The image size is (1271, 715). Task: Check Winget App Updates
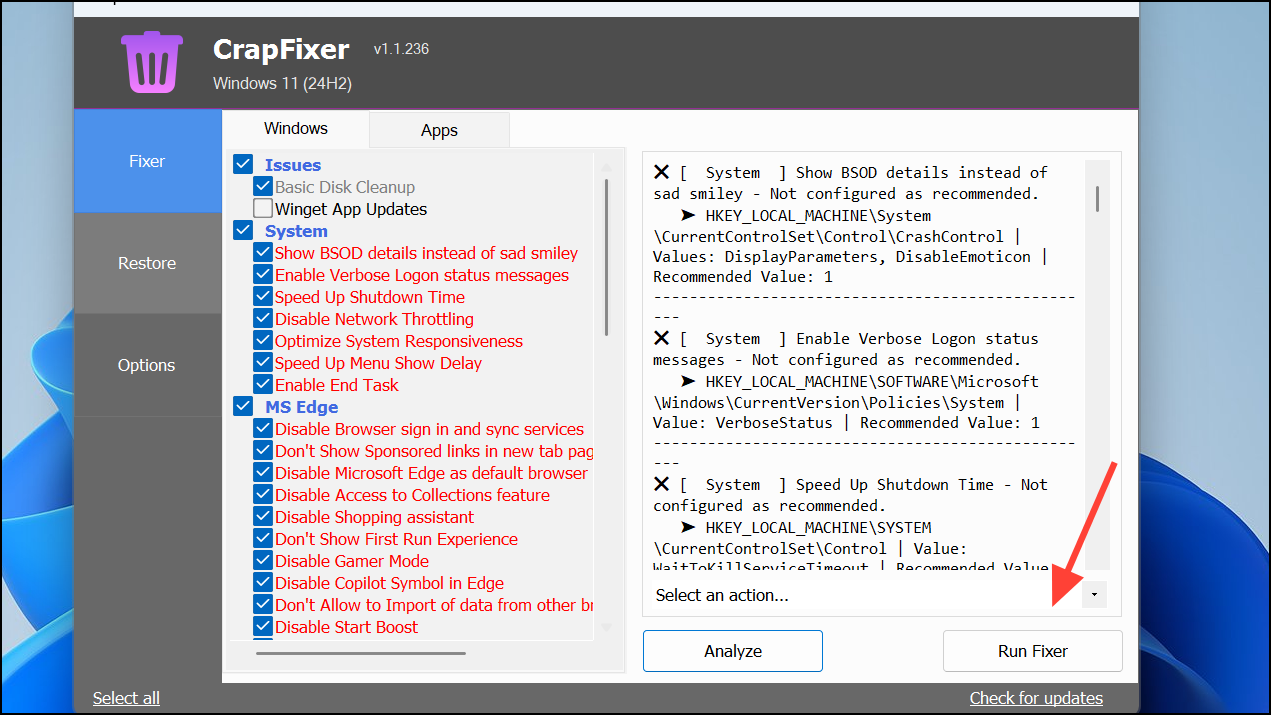point(263,209)
